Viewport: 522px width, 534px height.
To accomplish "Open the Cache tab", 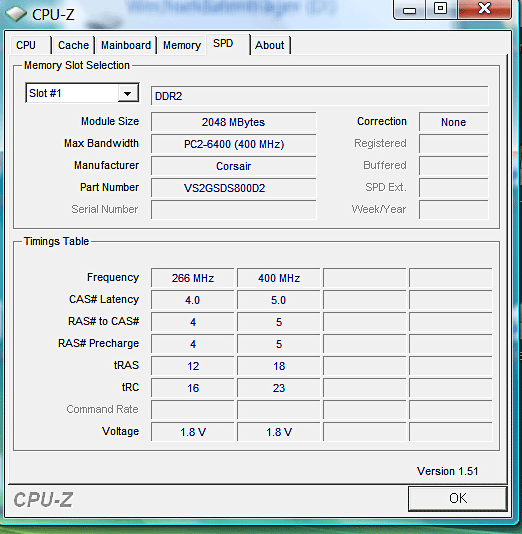I will coord(73,45).
